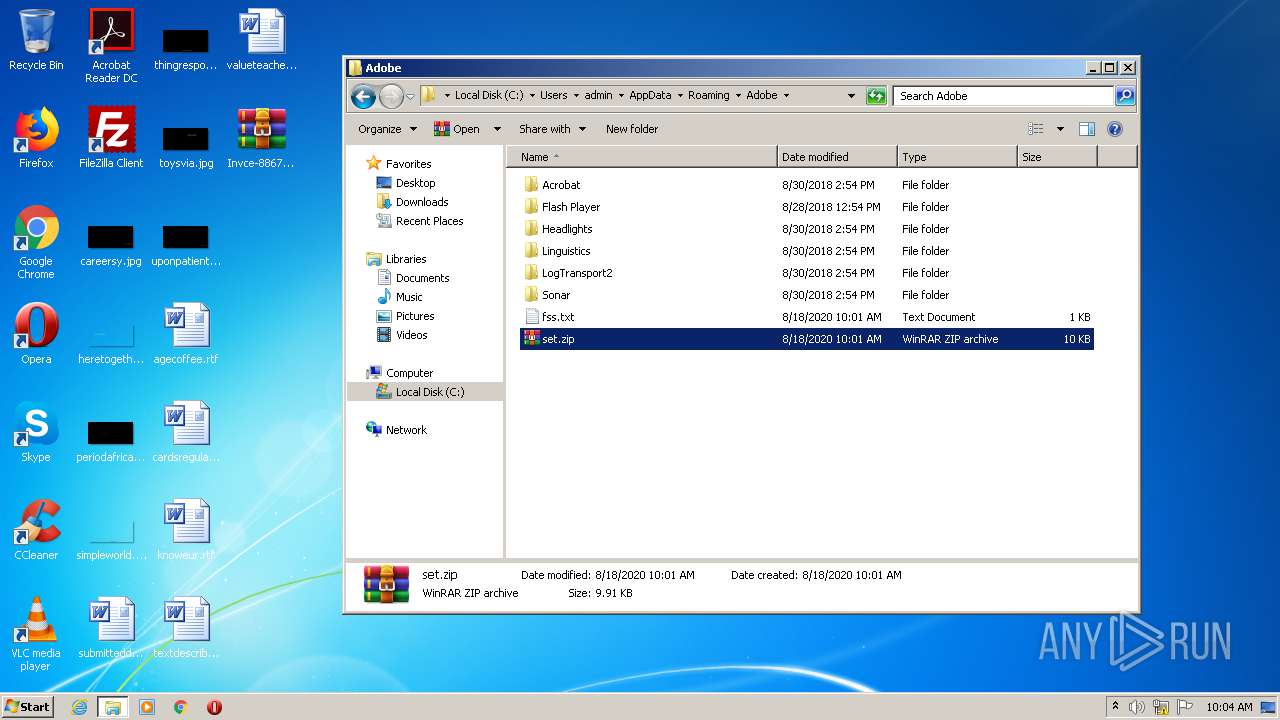Launch CCleaner desktop shortcut
This screenshot has width=1280, height=720.
36,530
